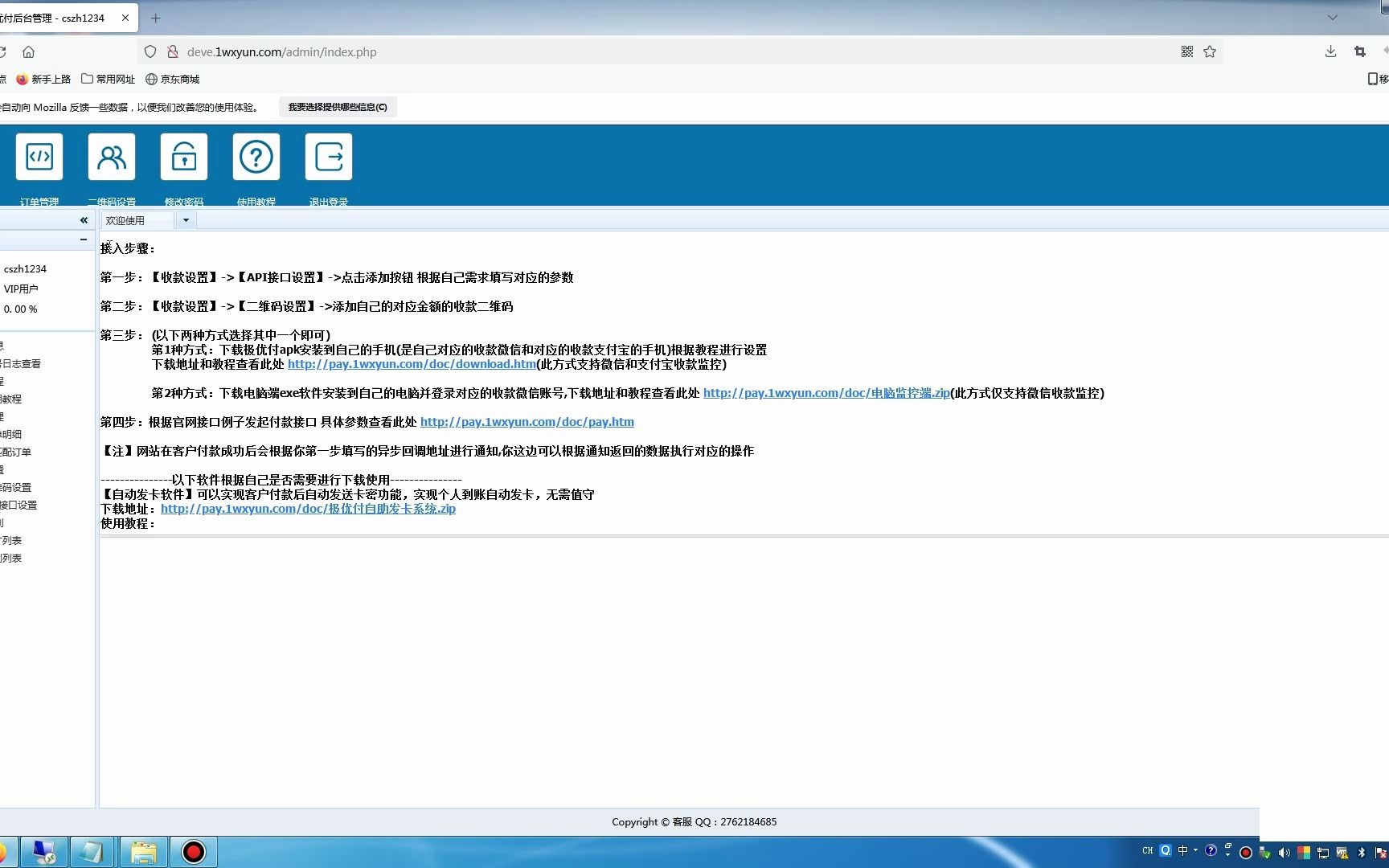Close the cszh1234 browser tab

click(125, 18)
